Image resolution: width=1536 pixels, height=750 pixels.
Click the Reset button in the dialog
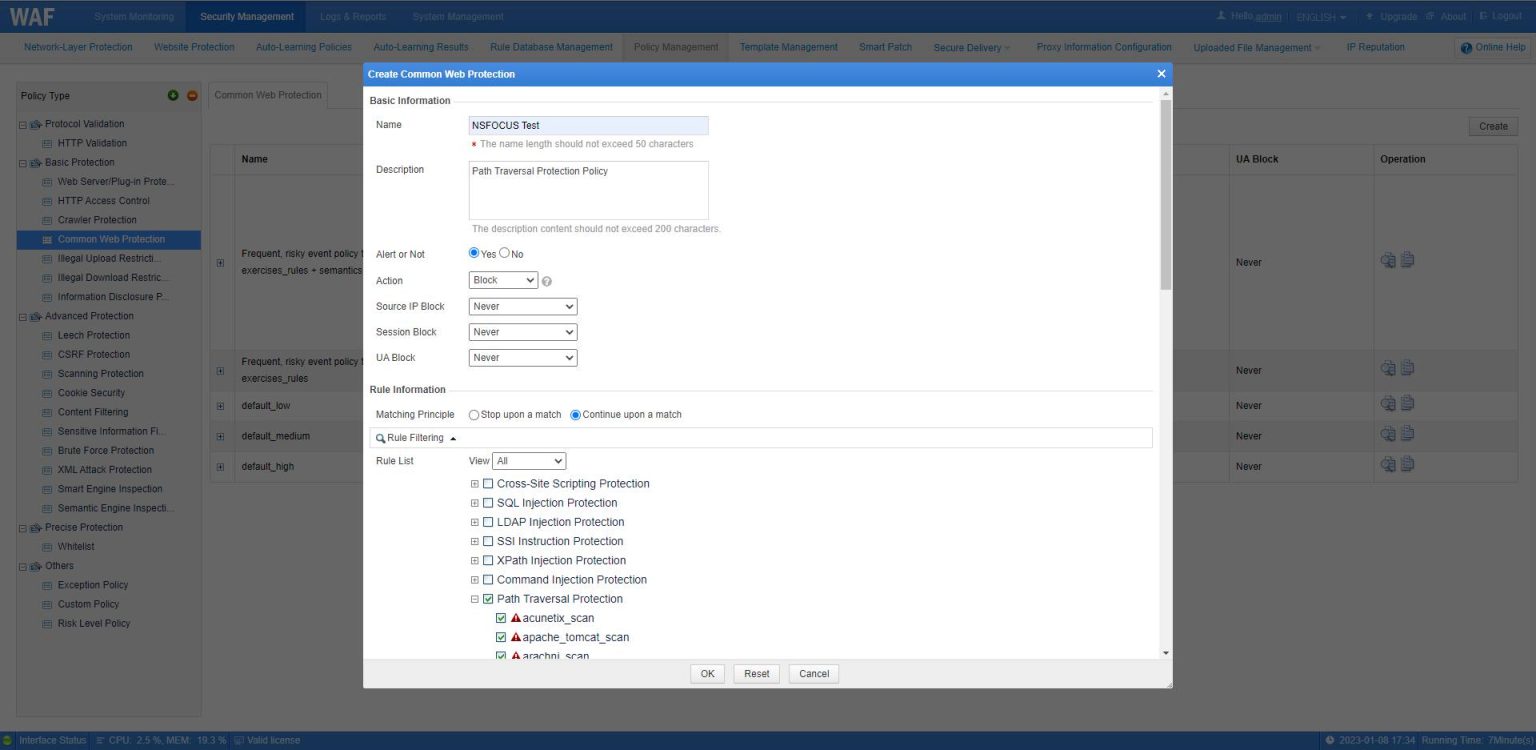[756, 673]
